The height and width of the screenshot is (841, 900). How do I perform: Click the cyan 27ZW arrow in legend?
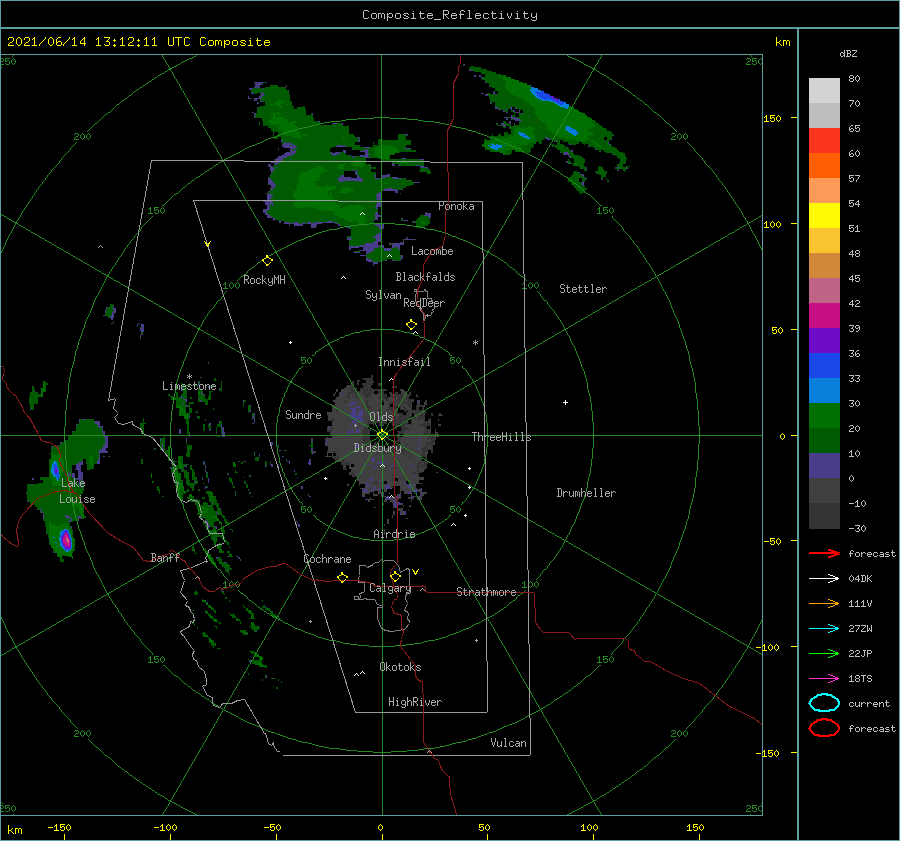(x=824, y=629)
